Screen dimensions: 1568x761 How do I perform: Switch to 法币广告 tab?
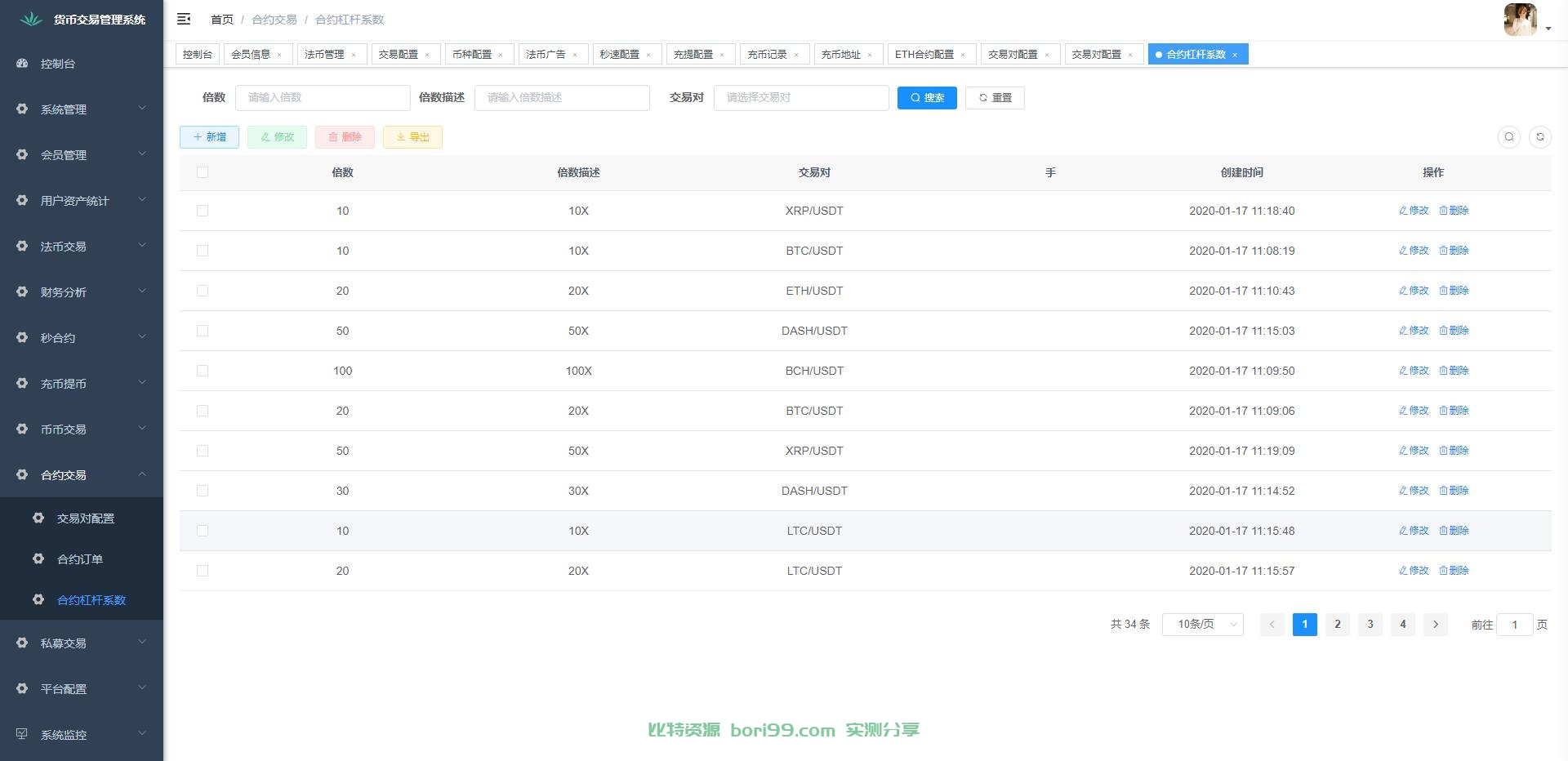(552, 54)
